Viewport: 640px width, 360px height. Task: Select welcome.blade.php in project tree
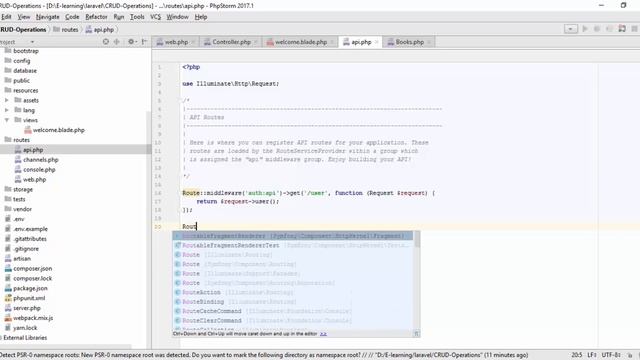click(58, 130)
